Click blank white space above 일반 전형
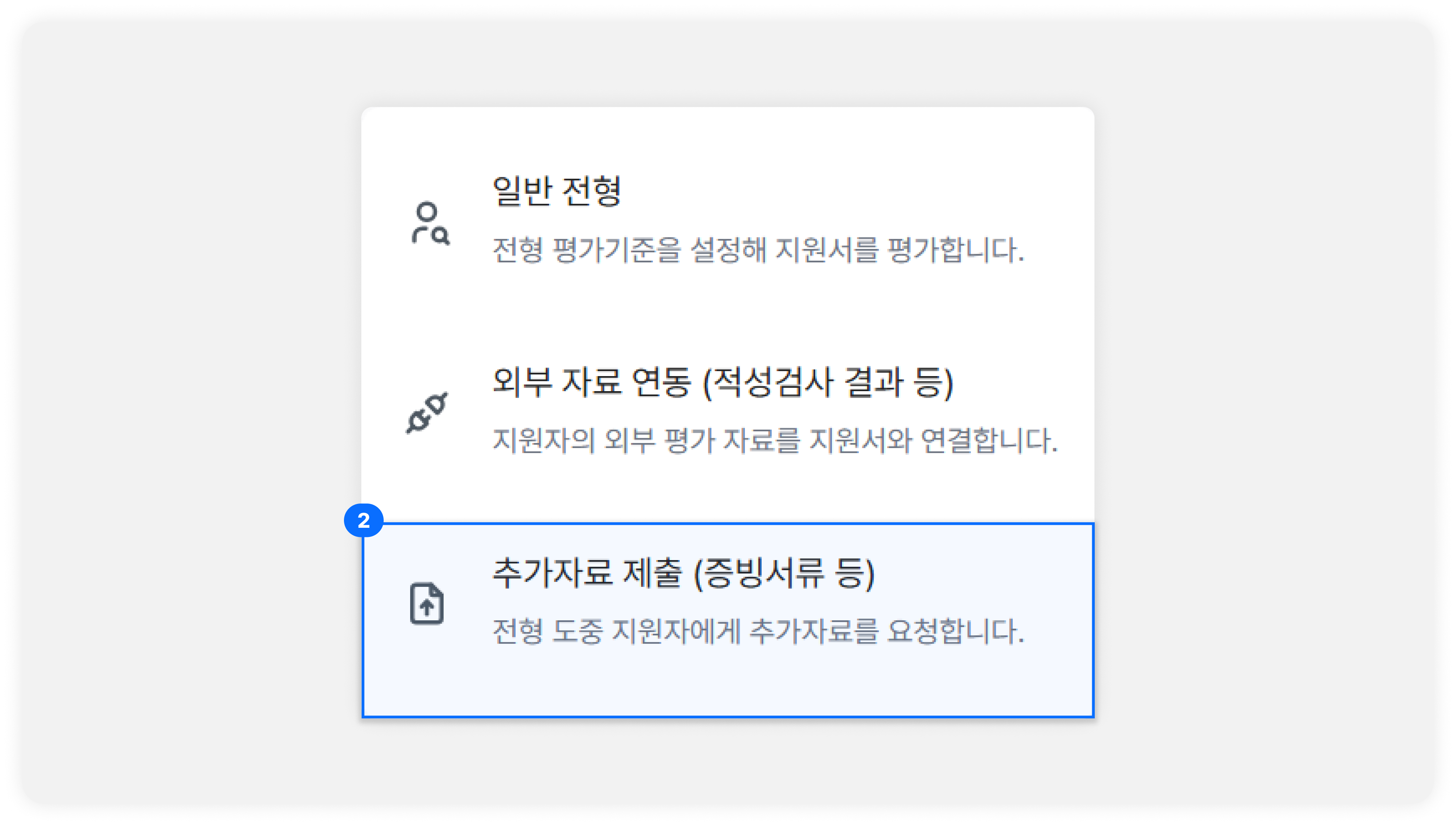 click(728, 139)
